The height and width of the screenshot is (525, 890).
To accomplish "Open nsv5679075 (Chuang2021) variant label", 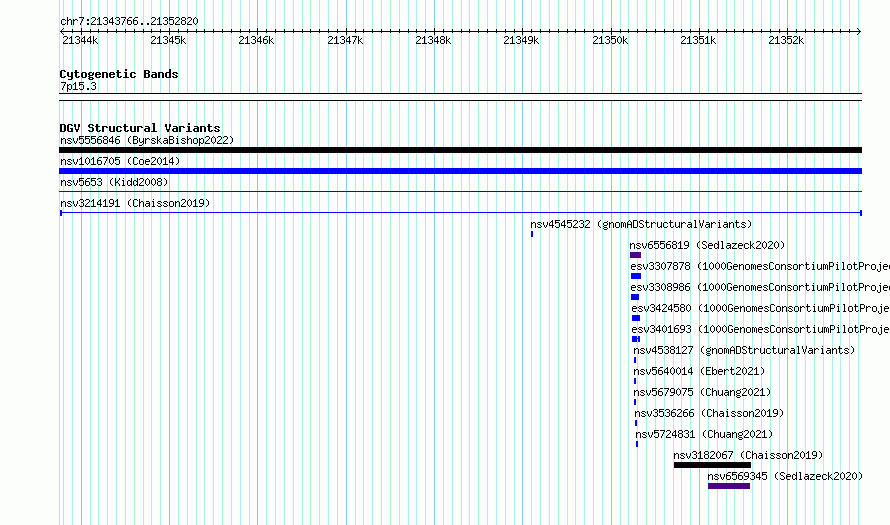I will (x=702, y=392).
